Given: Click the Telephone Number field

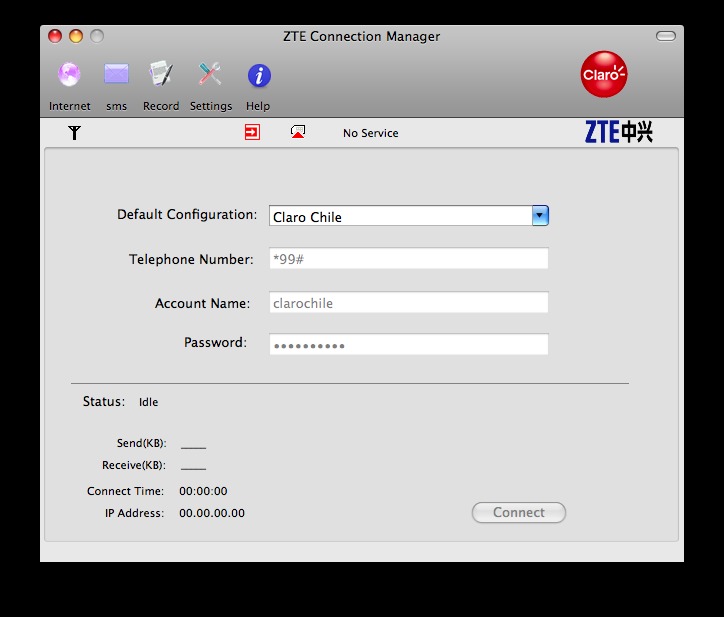Looking at the screenshot, I should click(409, 258).
